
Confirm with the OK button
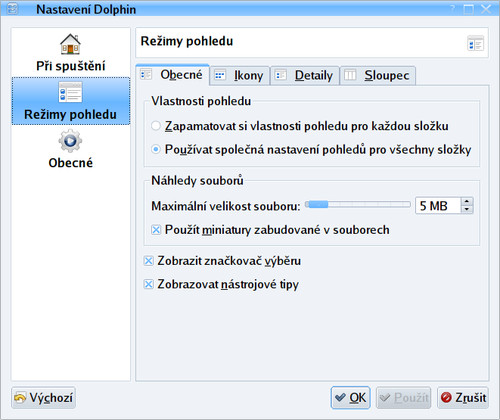coord(351,398)
